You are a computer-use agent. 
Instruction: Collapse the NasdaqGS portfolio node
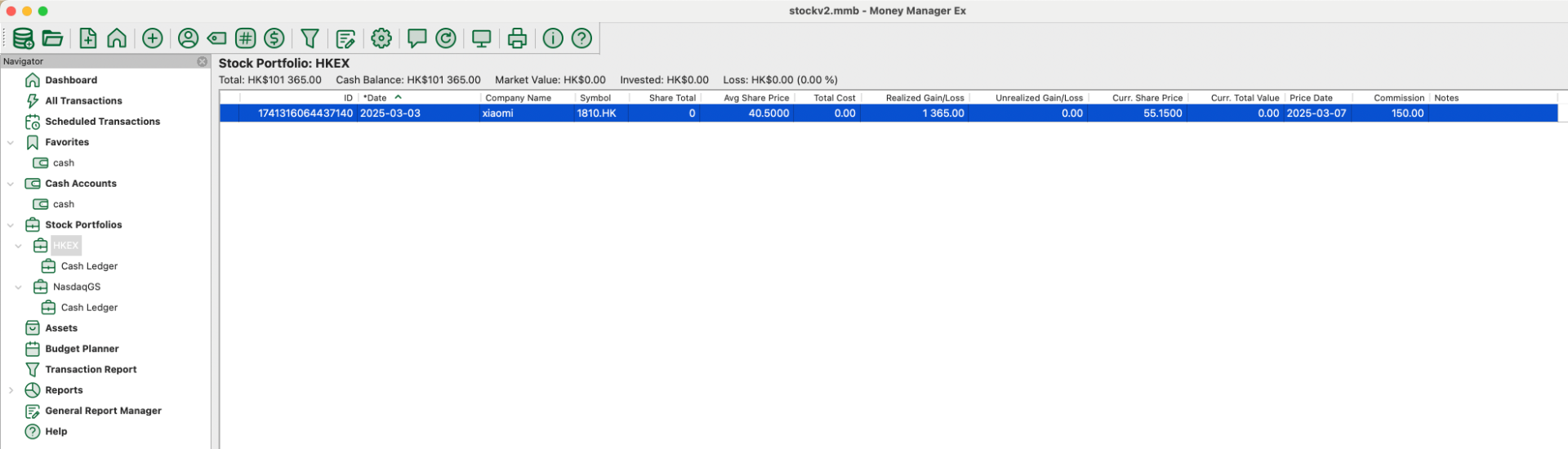(19, 287)
